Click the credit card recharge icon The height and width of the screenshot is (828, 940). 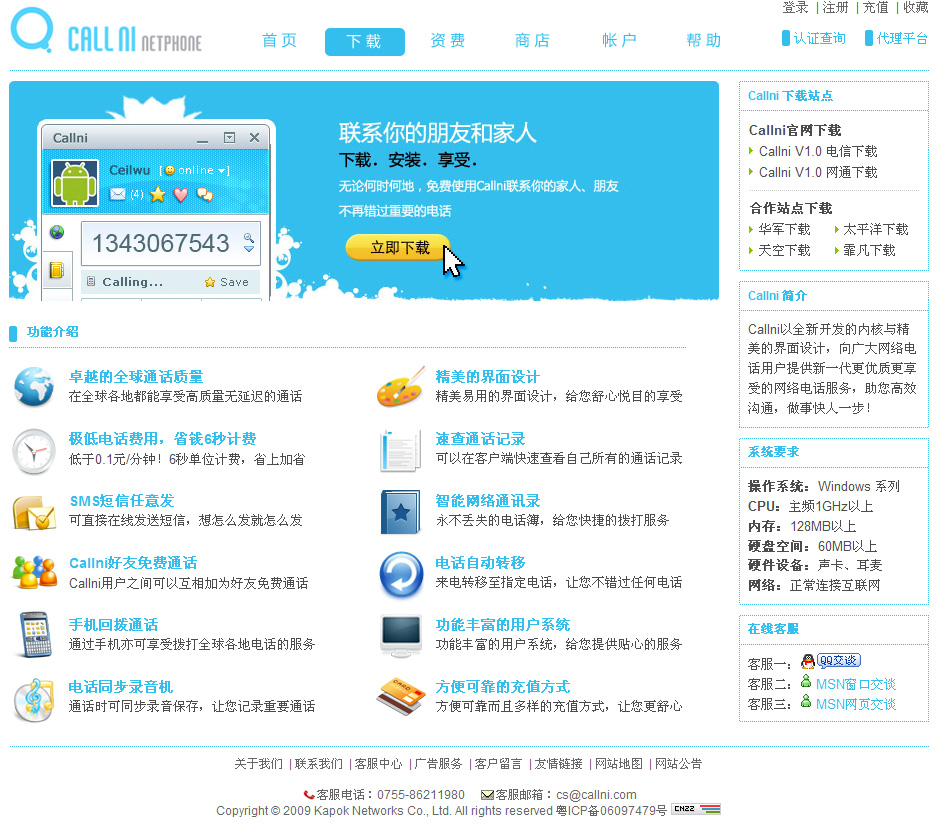pyautogui.click(x=401, y=697)
